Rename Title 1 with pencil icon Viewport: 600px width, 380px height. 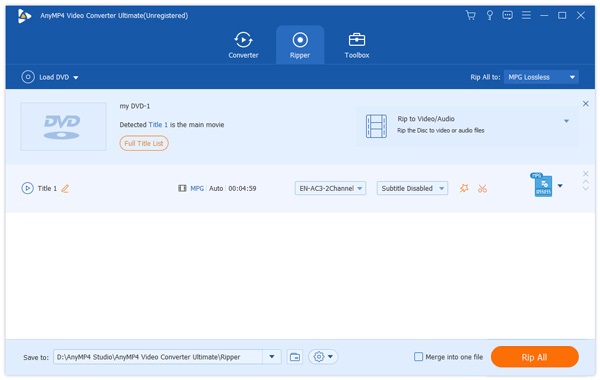coord(65,189)
